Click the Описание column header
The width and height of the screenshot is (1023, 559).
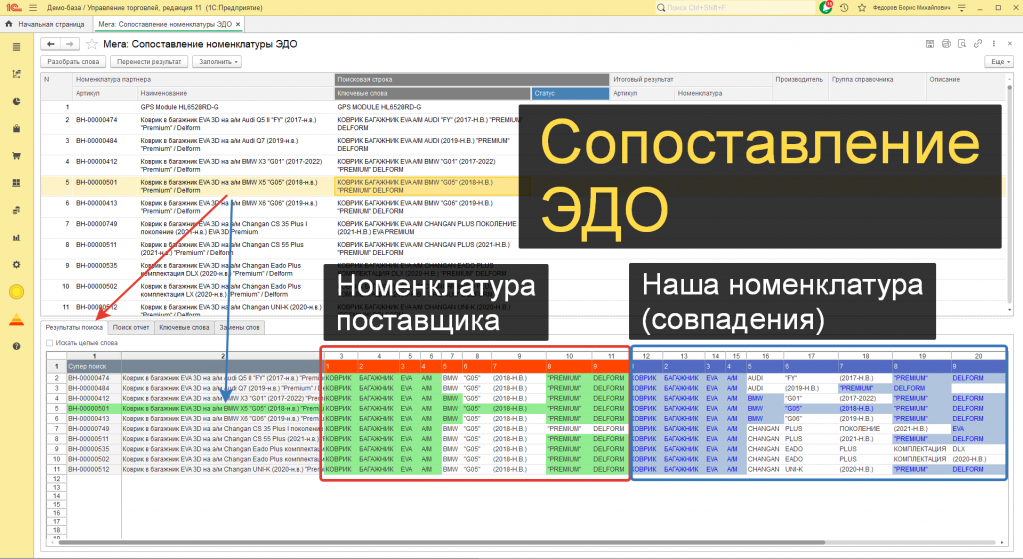point(966,80)
